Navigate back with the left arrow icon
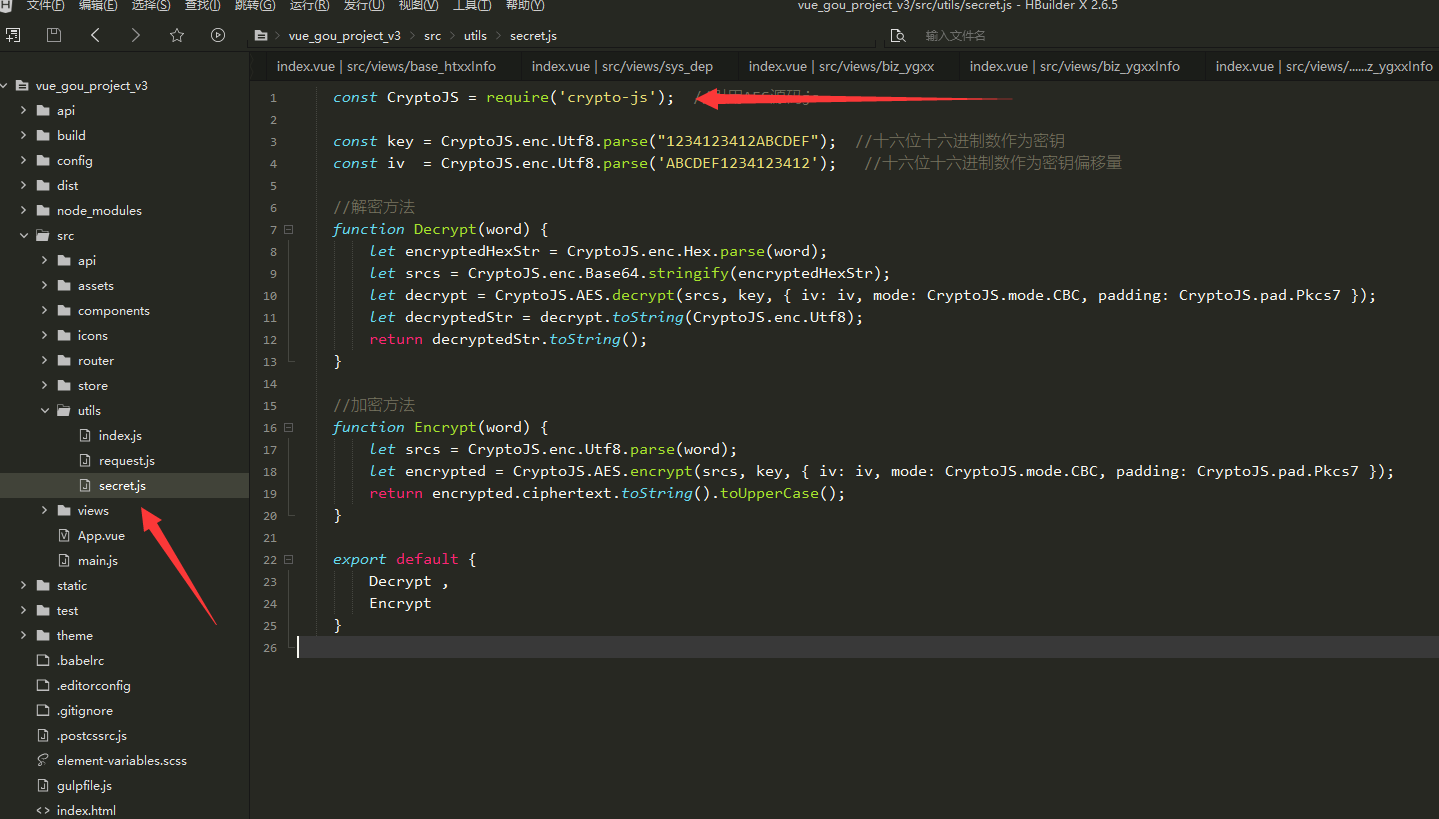1439x819 pixels. pyautogui.click(x=95, y=35)
